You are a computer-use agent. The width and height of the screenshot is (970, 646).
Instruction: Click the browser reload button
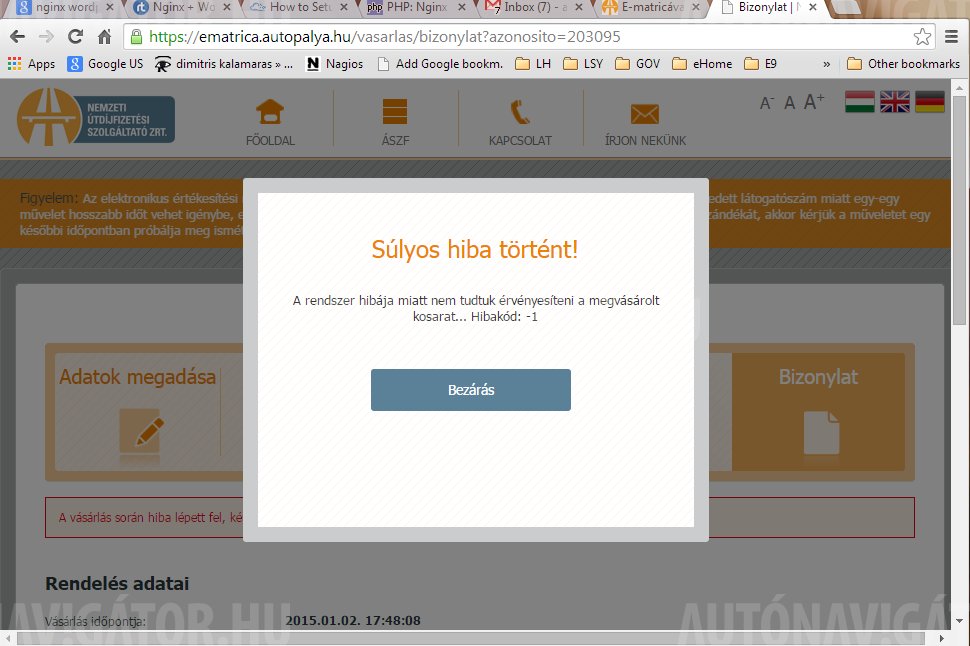coord(75,37)
